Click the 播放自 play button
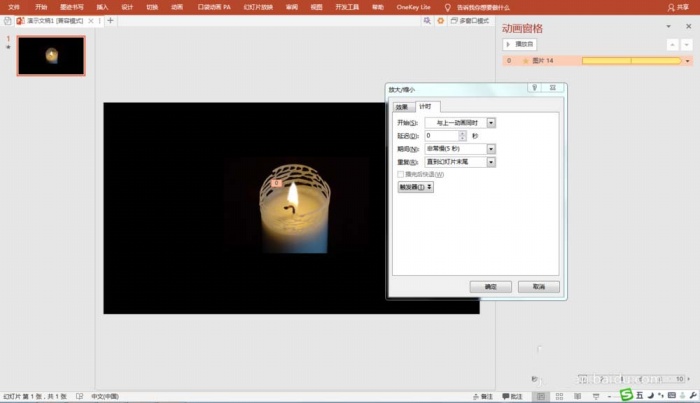 click(x=520, y=44)
